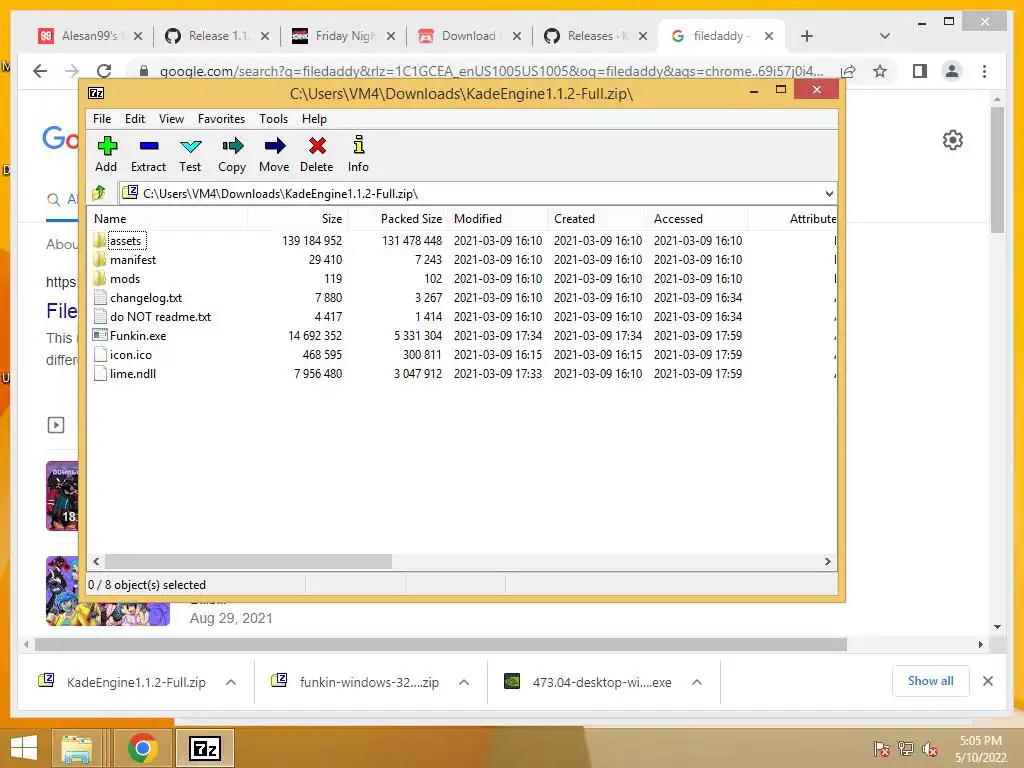Select the assets folder icon

(x=99, y=240)
